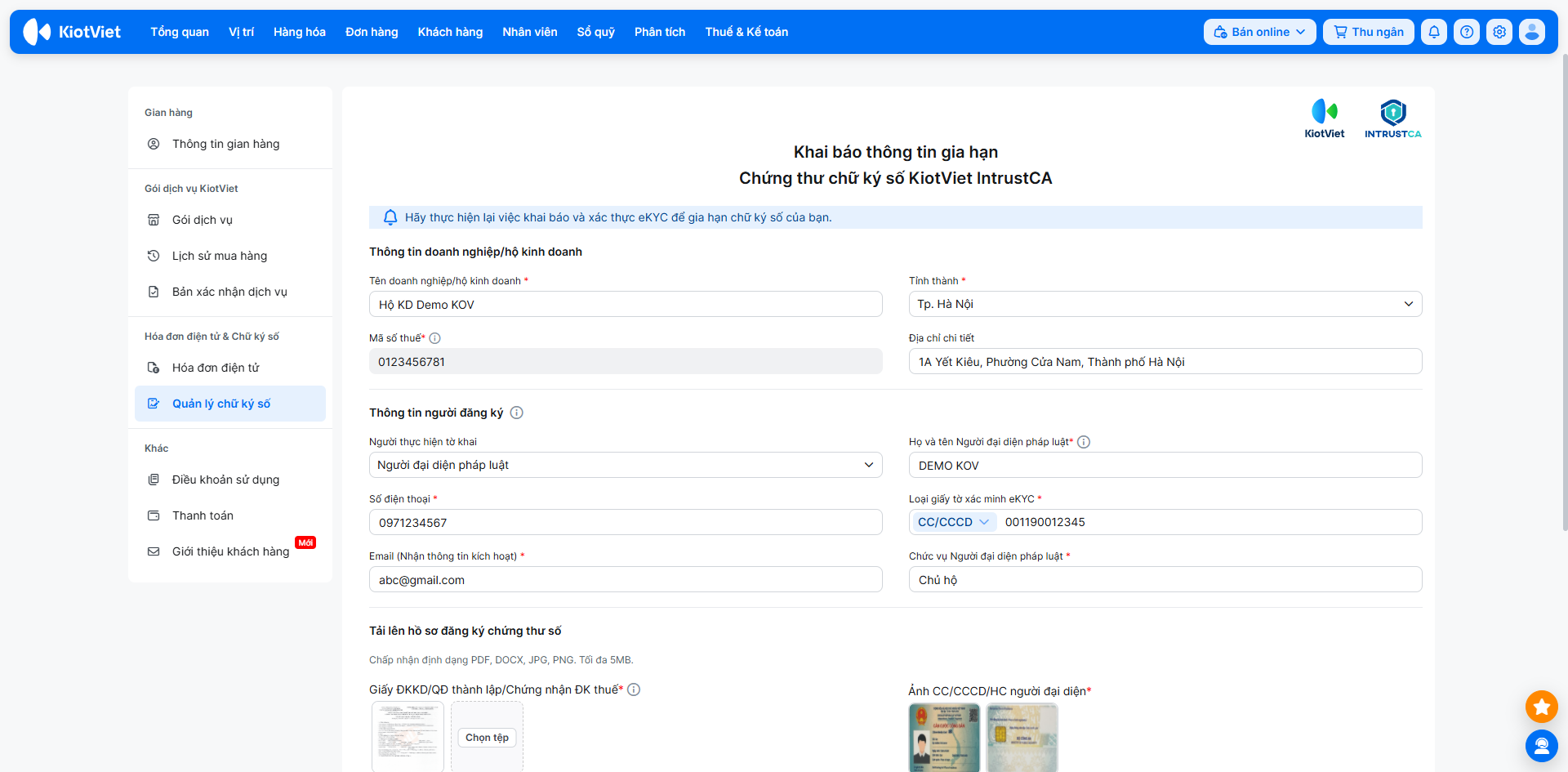Screen dimensions: 1568x772
Task: Click the Số điện thoại input field
Action: point(626,522)
